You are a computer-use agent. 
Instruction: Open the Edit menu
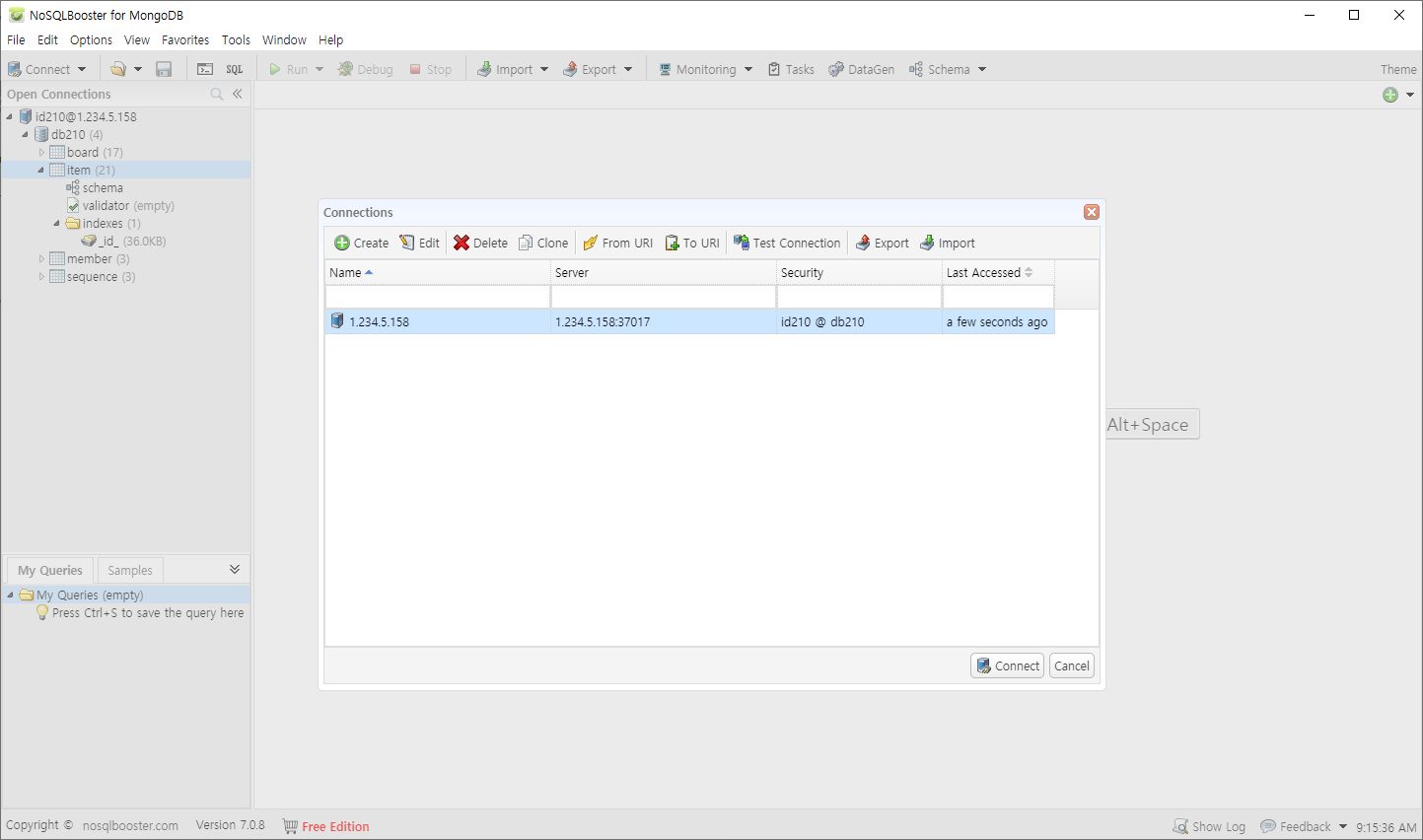point(47,39)
